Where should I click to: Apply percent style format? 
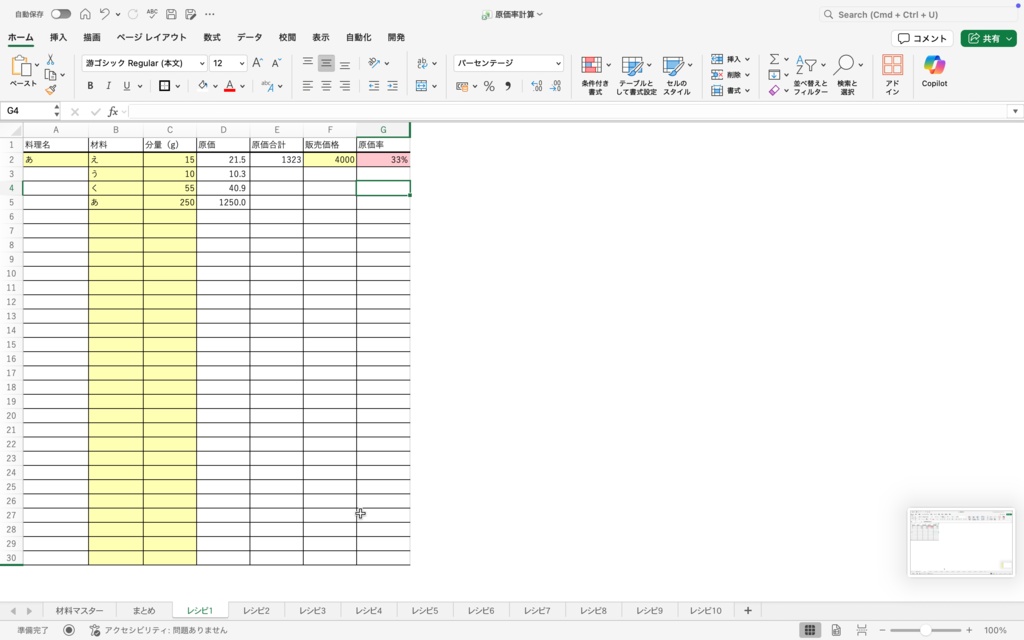[489, 86]
